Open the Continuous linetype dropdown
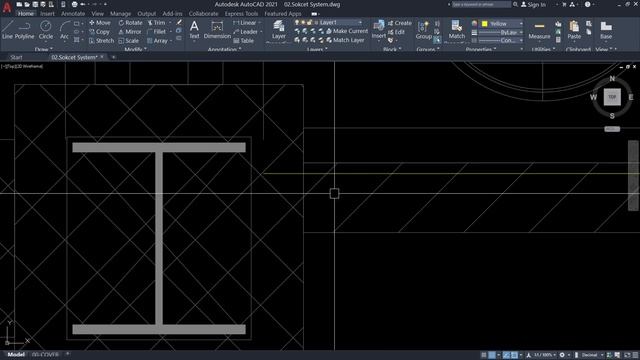The height and width of the screenshot is (360, 640). tap(502, 40)
